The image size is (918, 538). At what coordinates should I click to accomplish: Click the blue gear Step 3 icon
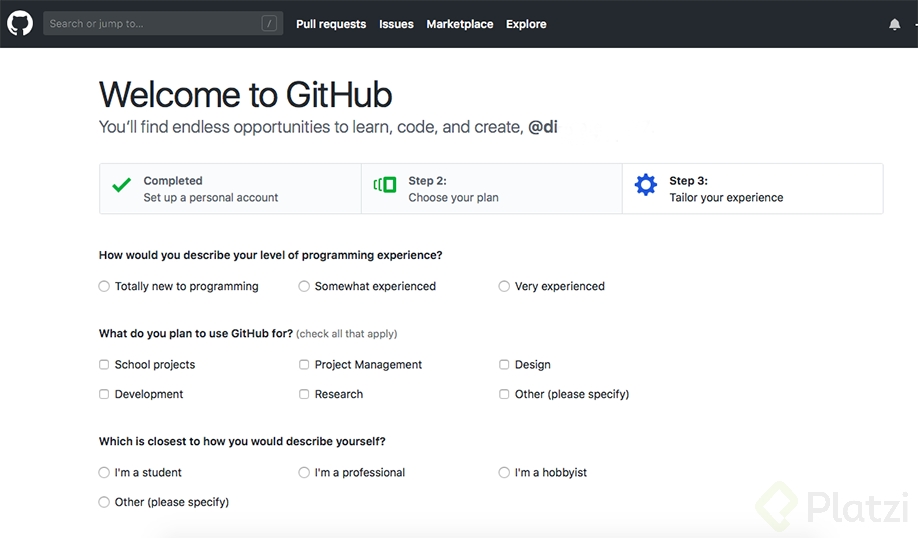click(x=646, y=185)
